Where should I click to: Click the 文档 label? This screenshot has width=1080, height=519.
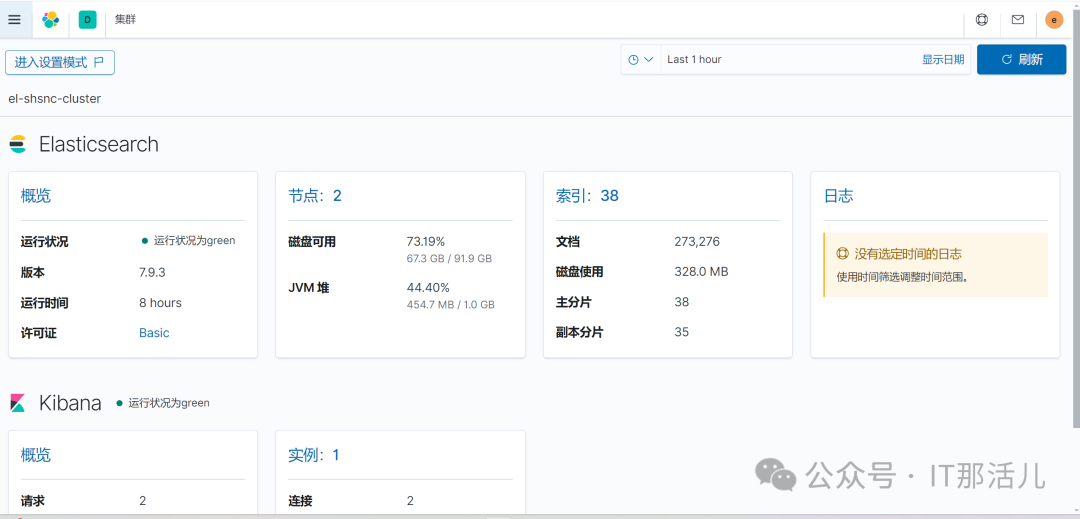click(x=568, y=242)
